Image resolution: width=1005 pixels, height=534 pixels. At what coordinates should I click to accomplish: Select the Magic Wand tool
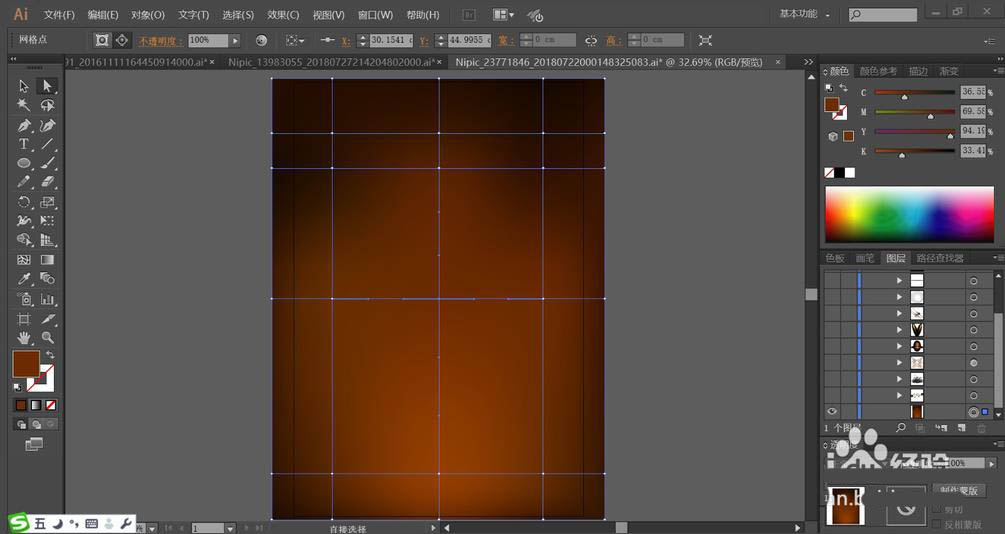pyautogui.click(x=24, y=105)
